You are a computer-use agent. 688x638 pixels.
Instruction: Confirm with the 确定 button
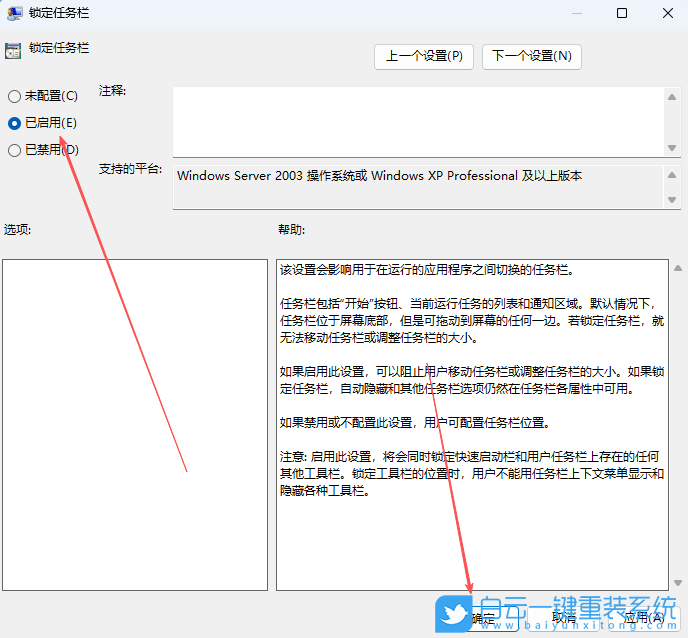(483, 619)
